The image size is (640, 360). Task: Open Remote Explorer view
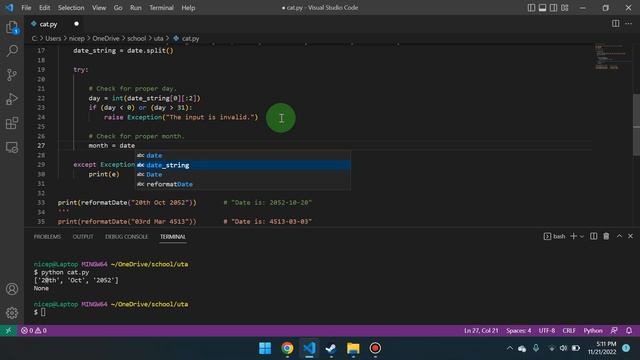(x=12, y=147)
